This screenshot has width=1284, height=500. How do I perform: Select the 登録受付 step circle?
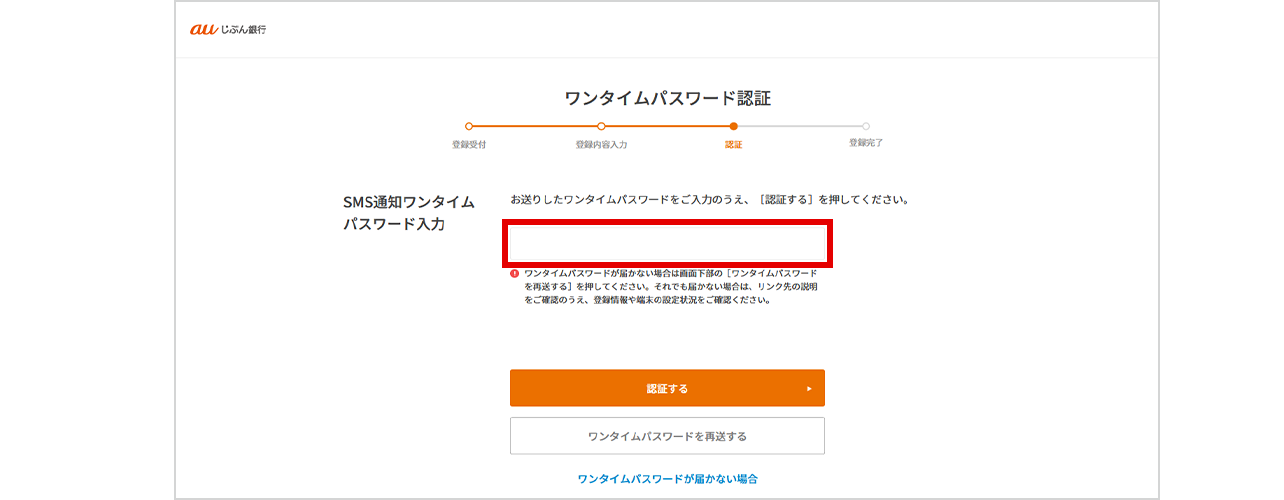(x=469, y=126)
